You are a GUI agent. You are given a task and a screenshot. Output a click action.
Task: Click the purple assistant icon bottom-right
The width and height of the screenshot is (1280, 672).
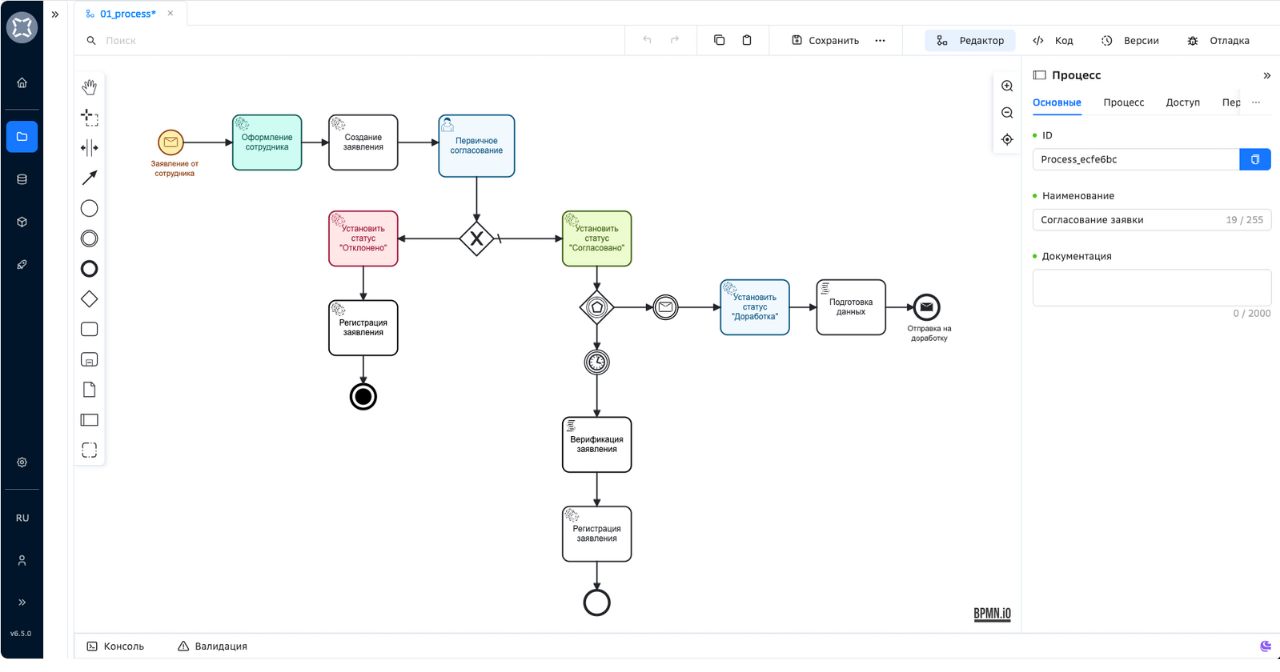pyautogui.click(x=1266, y=646)
